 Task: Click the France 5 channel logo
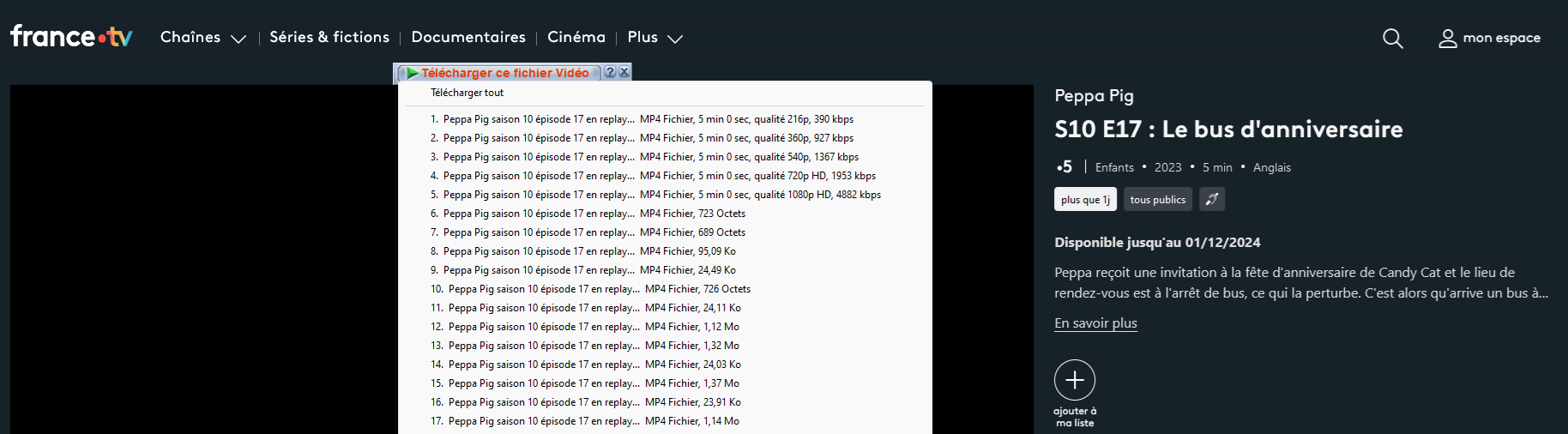1064,166
